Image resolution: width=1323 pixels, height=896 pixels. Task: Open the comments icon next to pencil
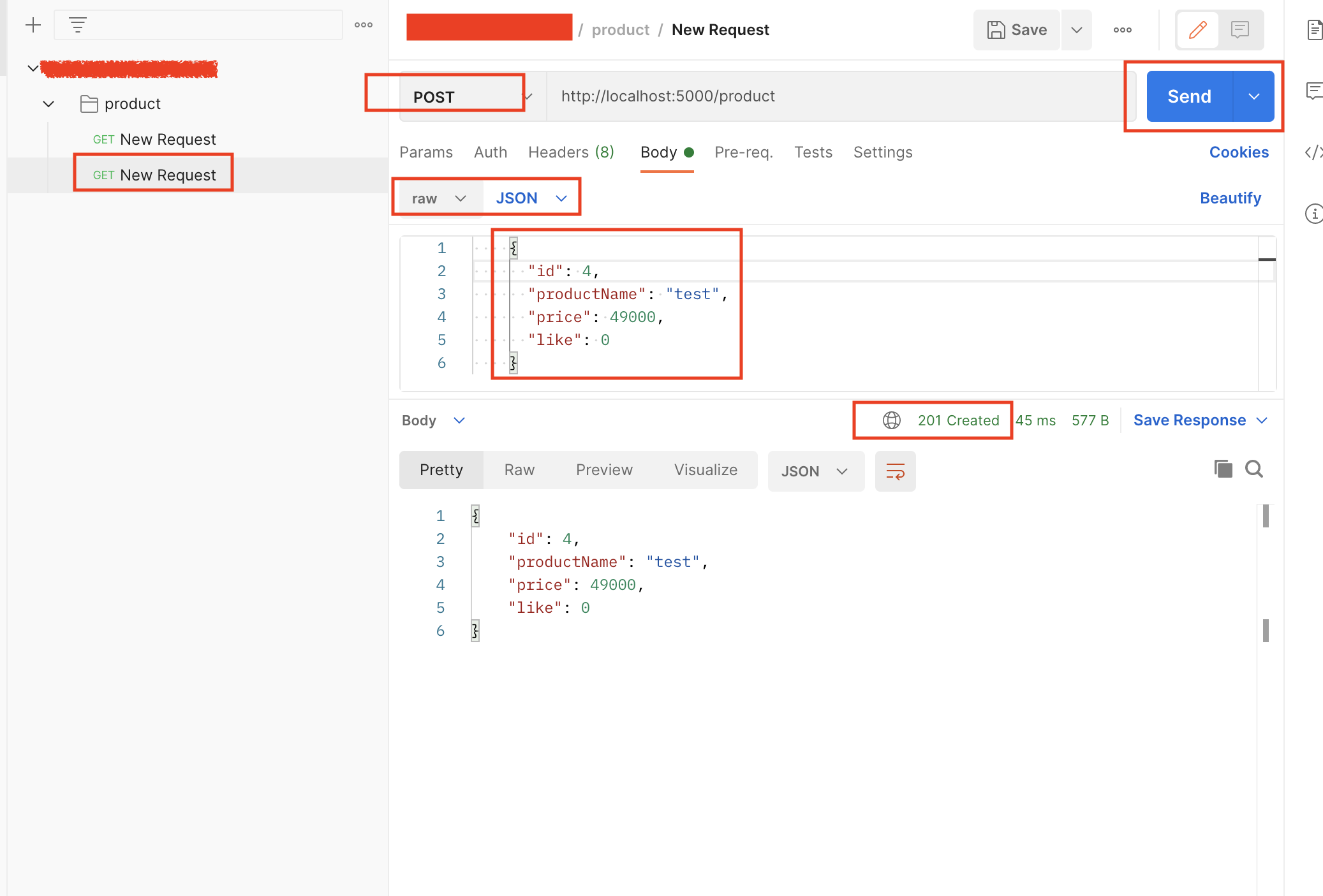[1239, 29]
